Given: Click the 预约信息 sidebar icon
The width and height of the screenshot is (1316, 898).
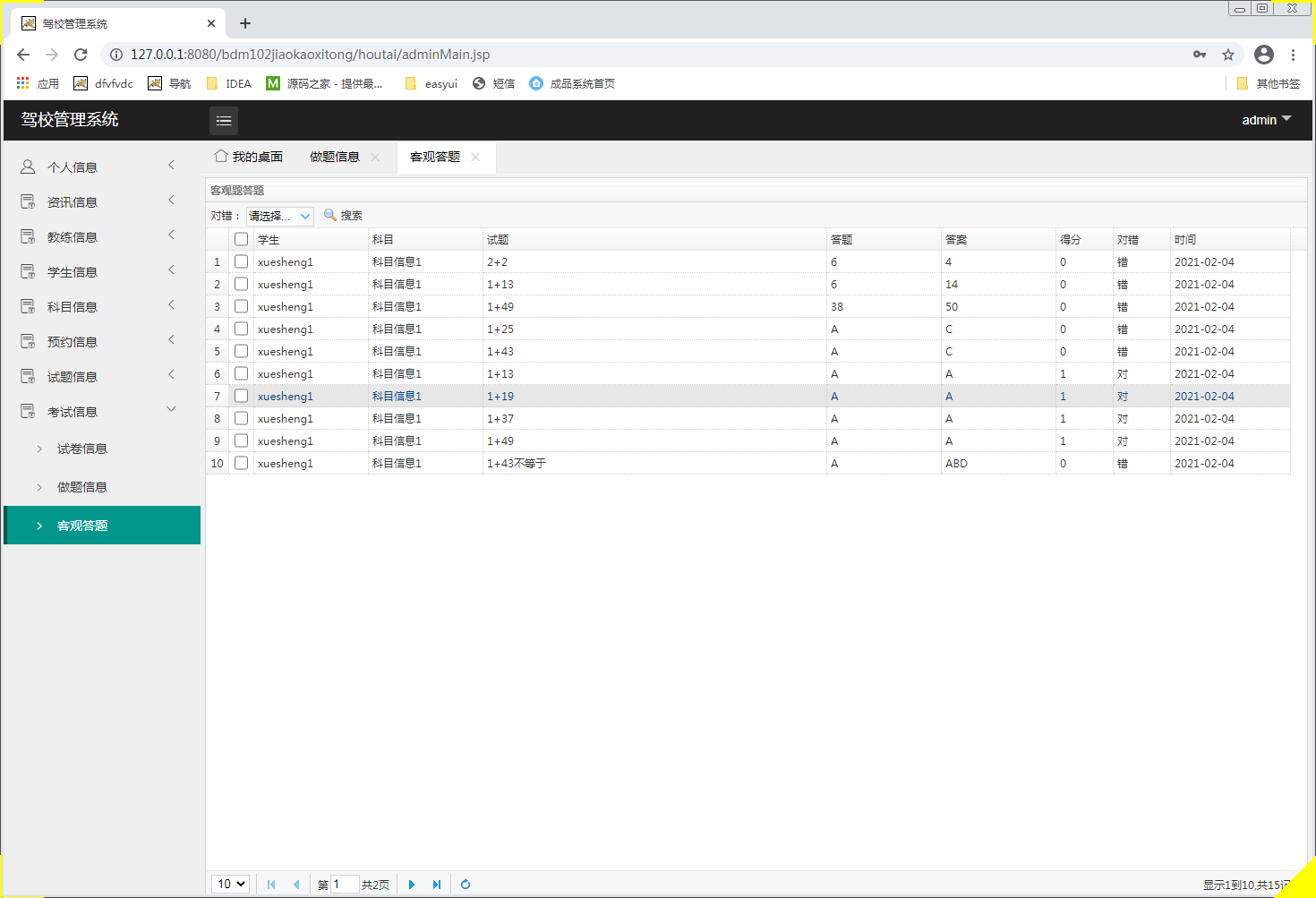Looking at the screenshot, I should point(28,341).
